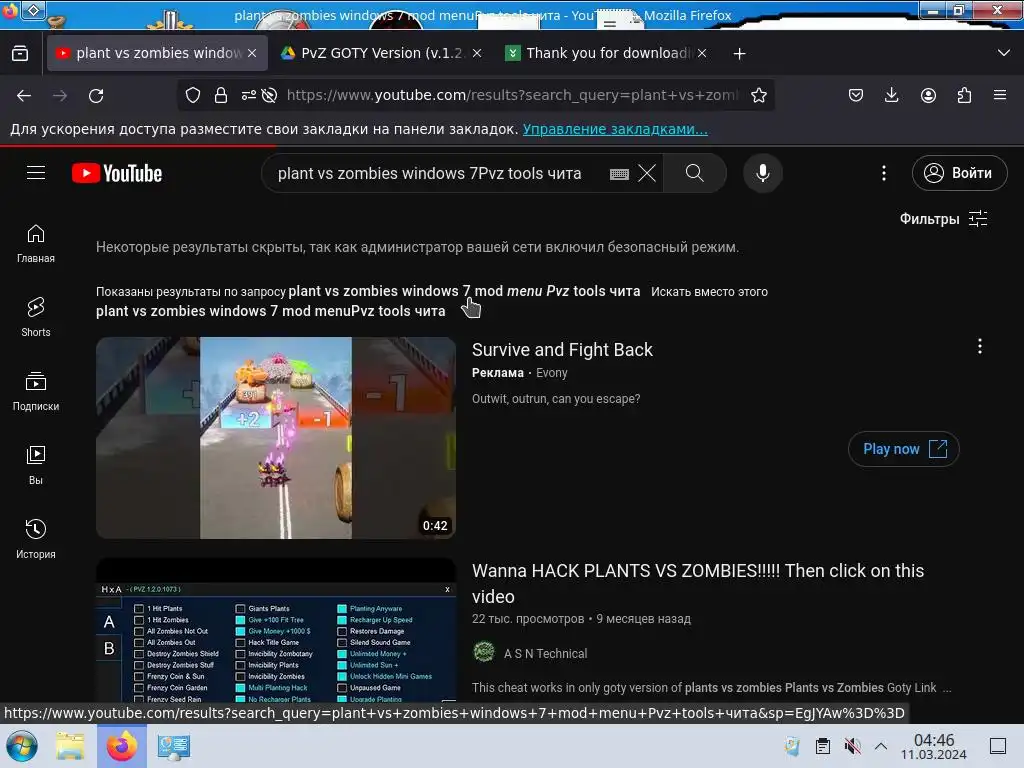This screenshot has height=768, width=1024.
Task: Run search with magnifier button
Action: tap(695, 173)
